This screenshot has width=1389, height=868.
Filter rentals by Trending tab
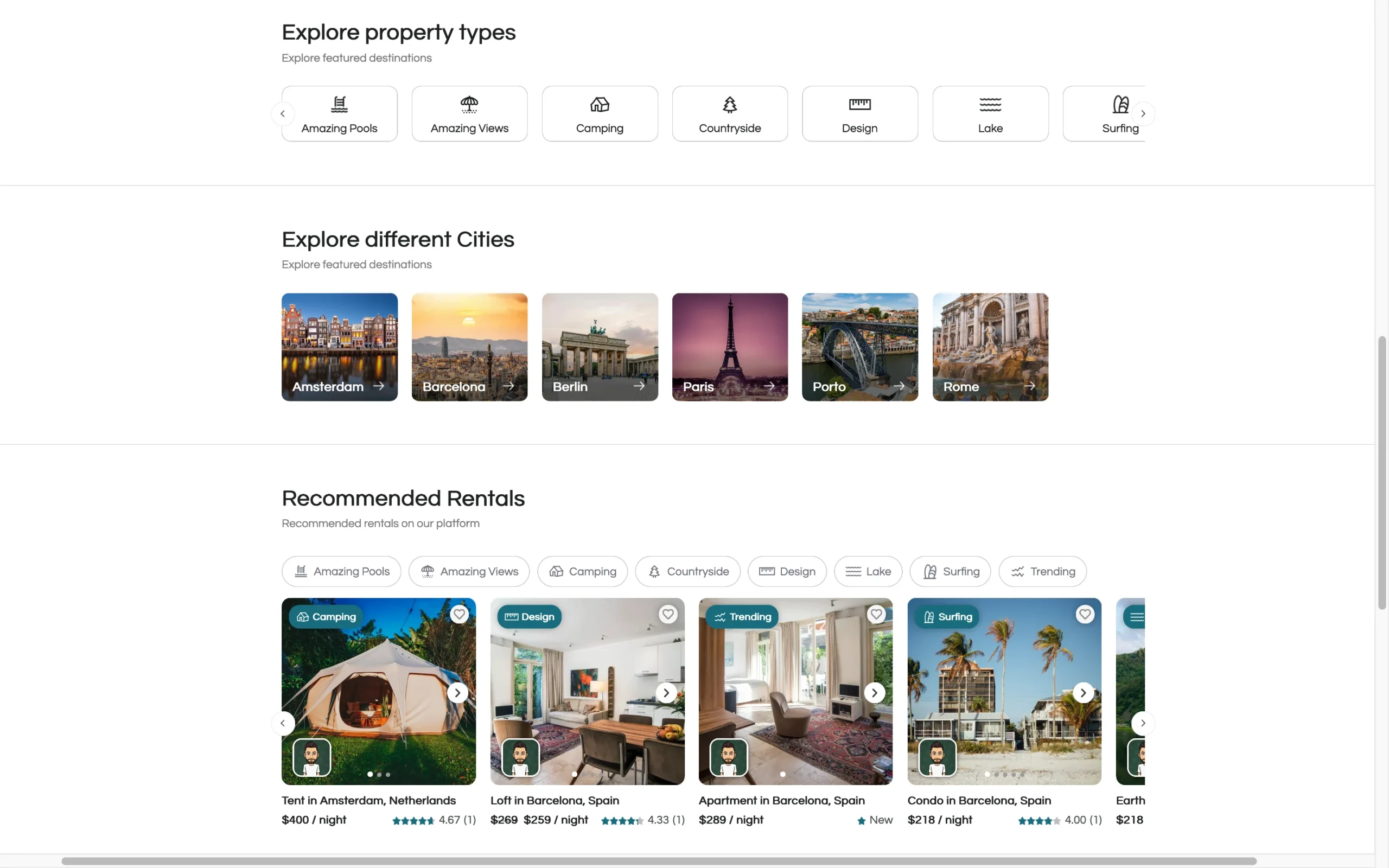coord(1042,571)
